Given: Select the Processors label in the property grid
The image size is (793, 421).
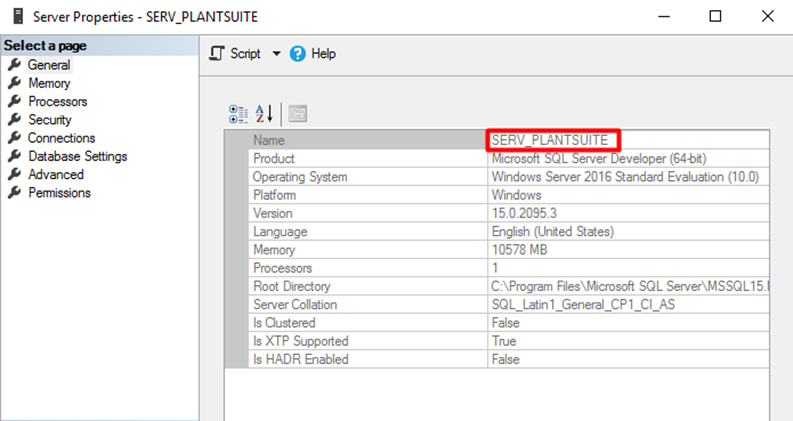Looking at the screenshot, I should point(282,268).
